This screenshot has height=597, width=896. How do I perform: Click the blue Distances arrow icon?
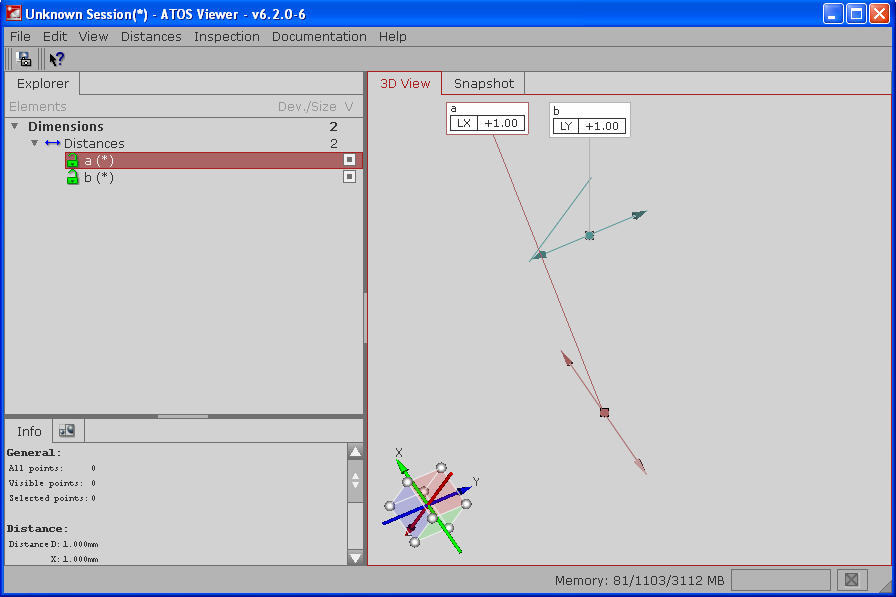click(53, 143)
